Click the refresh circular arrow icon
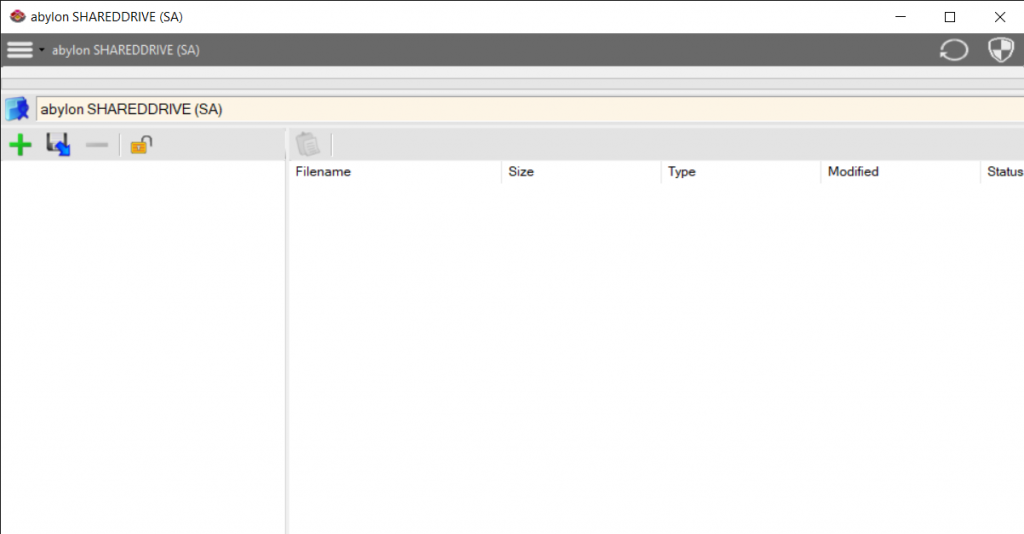This screenshot has width=1024, height=534. pyautogui.click(x=953, y=50)
